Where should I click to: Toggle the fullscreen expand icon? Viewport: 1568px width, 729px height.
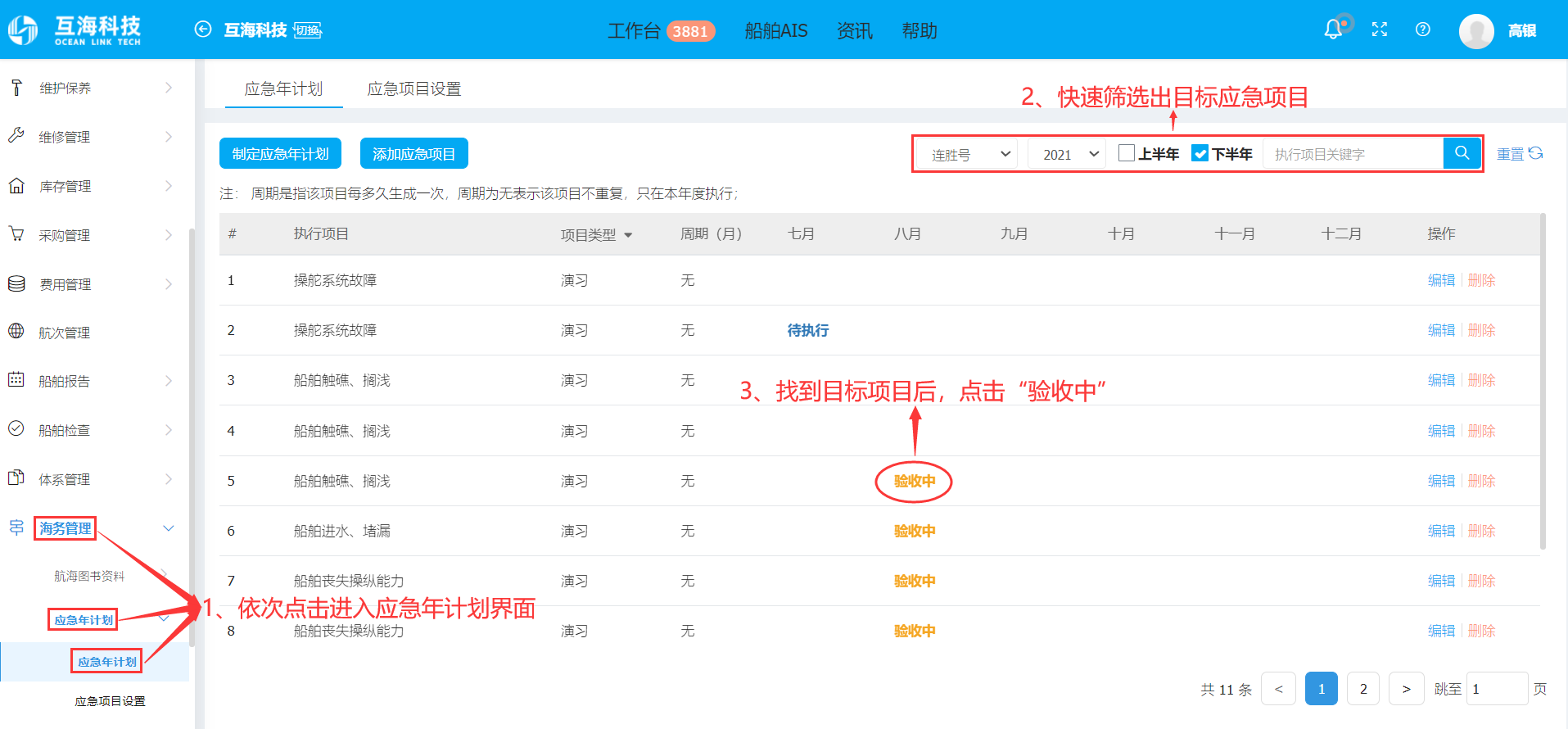point(1380,29)
